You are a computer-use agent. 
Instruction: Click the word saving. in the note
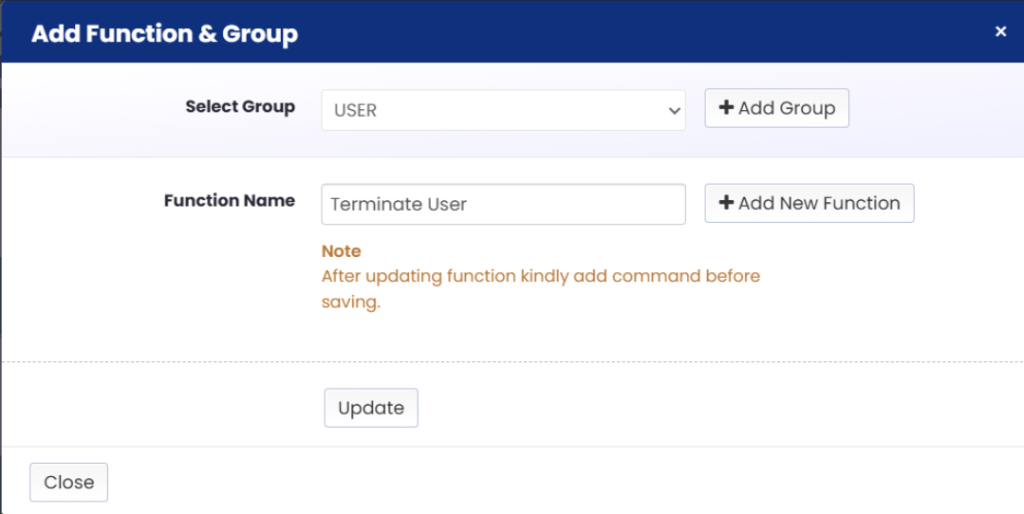[x=351, y=302]
